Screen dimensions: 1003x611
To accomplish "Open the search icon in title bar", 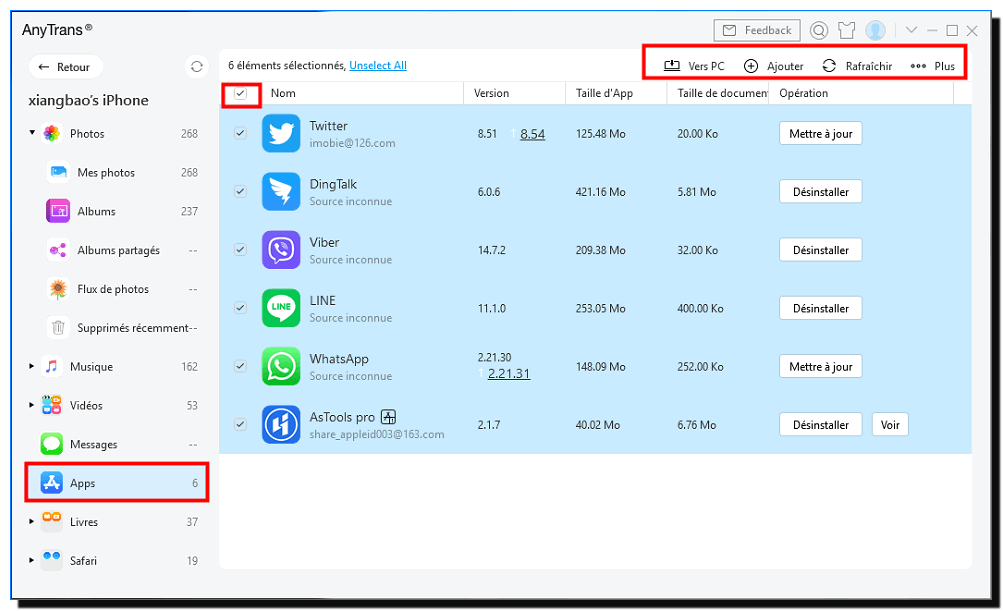I will tap(819, 31).
